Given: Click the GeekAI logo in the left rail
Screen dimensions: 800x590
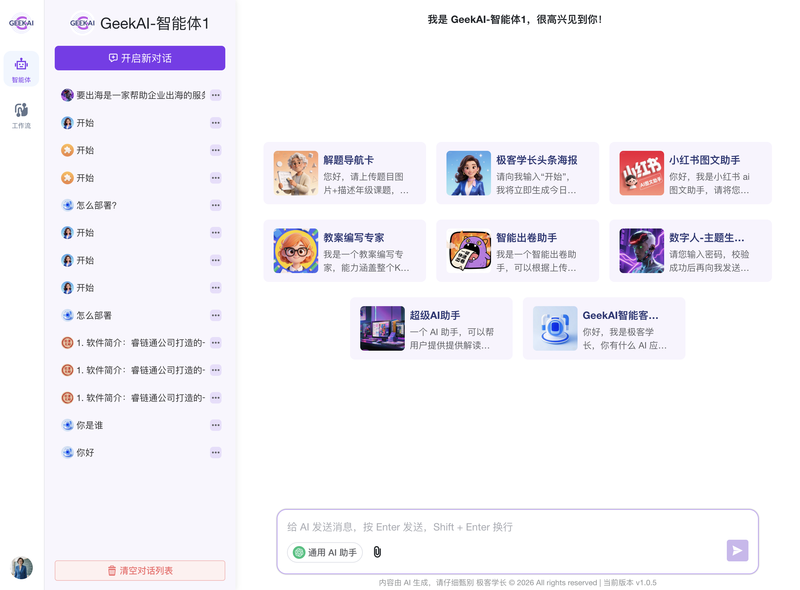Looking at the screenshot, I should [x=21, y=23].
